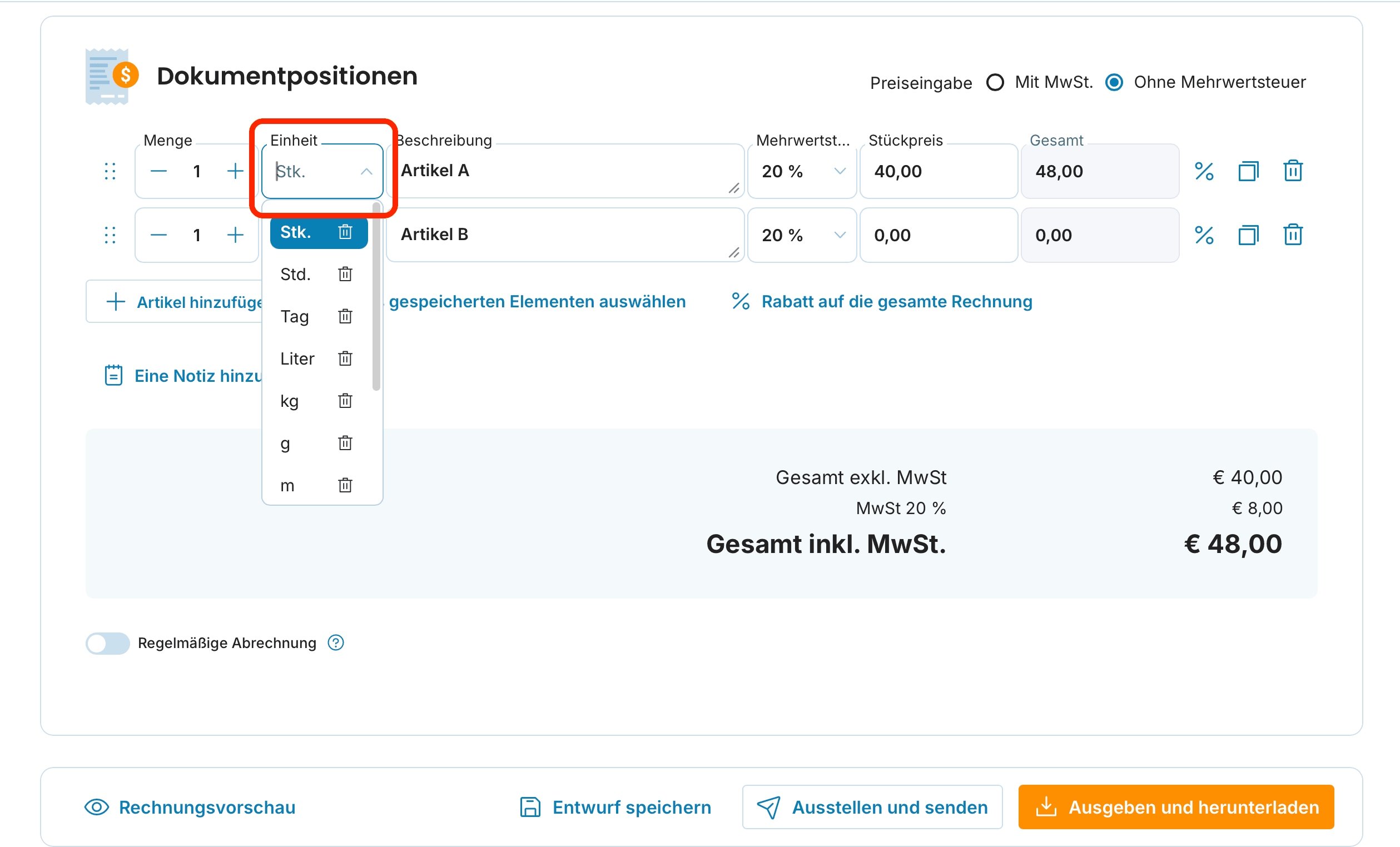Image resolution: width=1400 pixels, height=847 pixels.
Task: Duplicate the Artikel B row
Action: tap(1248, 235)
